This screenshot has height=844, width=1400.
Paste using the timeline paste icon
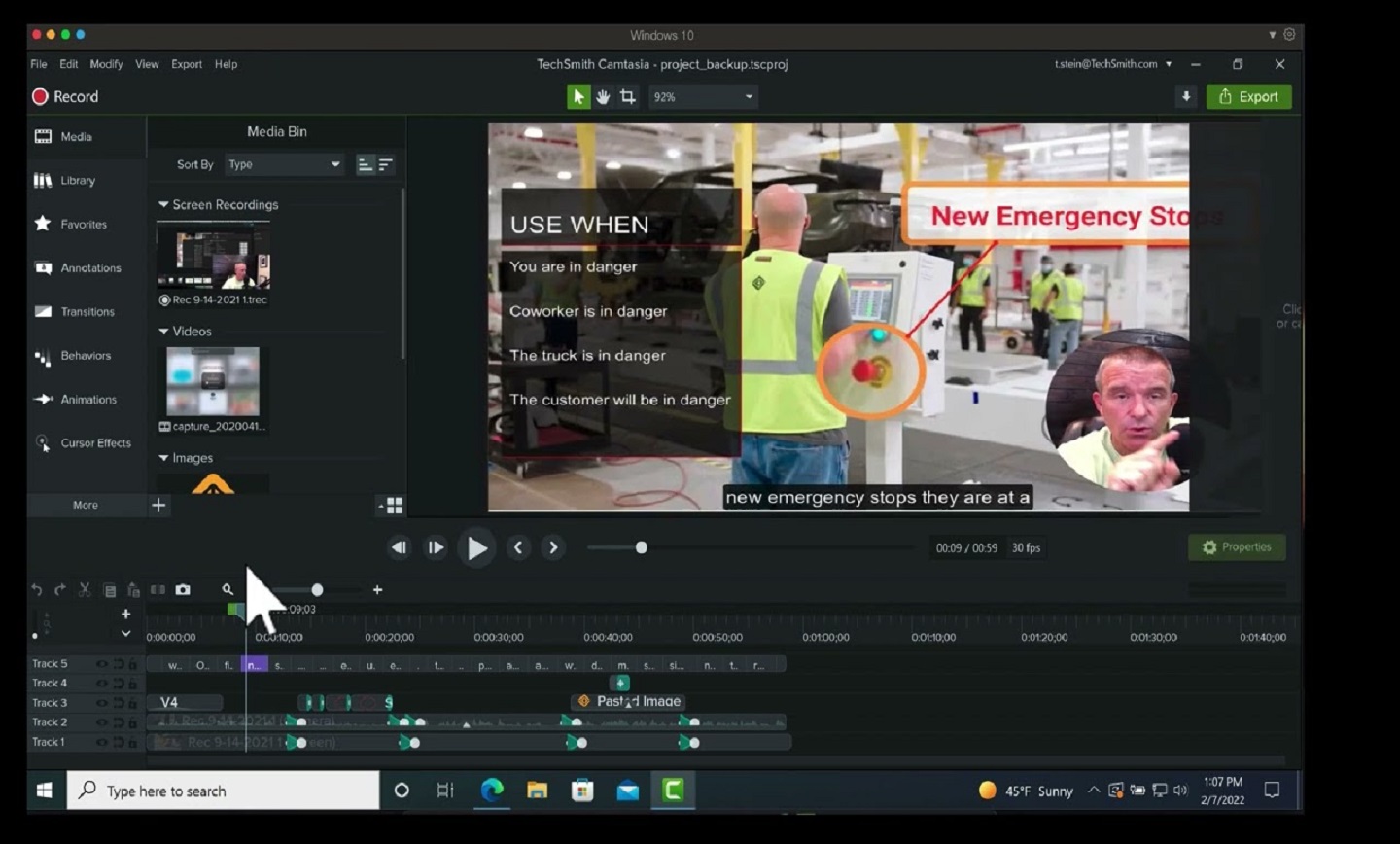tap(133, 590)
